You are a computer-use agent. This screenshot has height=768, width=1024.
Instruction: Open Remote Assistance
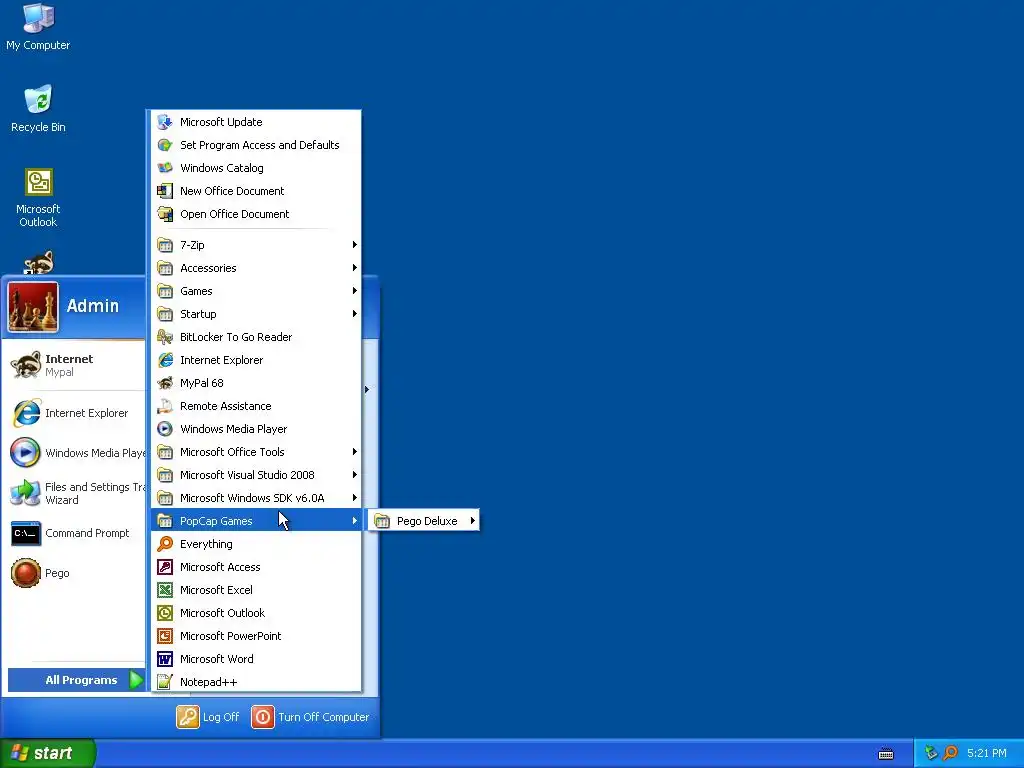[255, 406]
